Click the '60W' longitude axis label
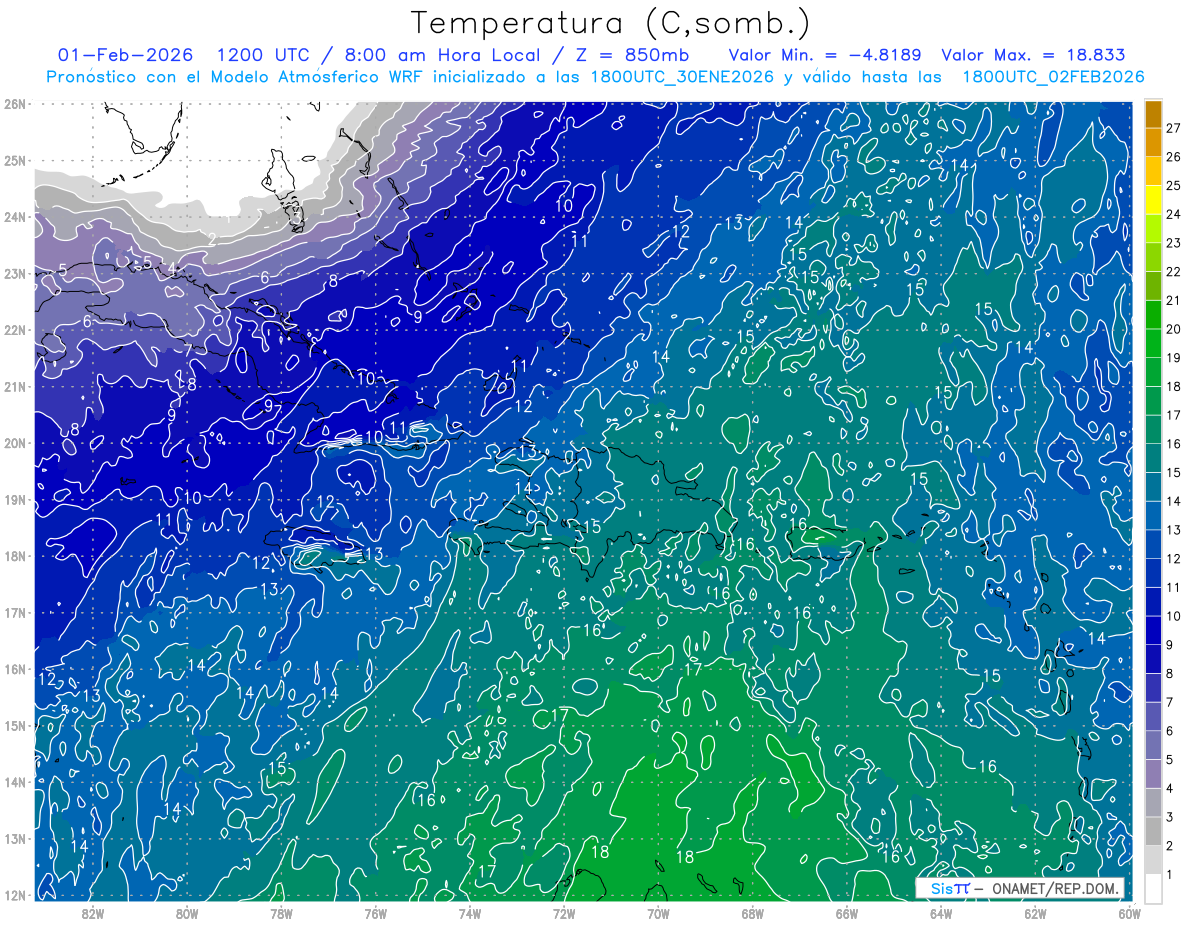Viewport: 1200px width, 927px height. coord(1129,913)
